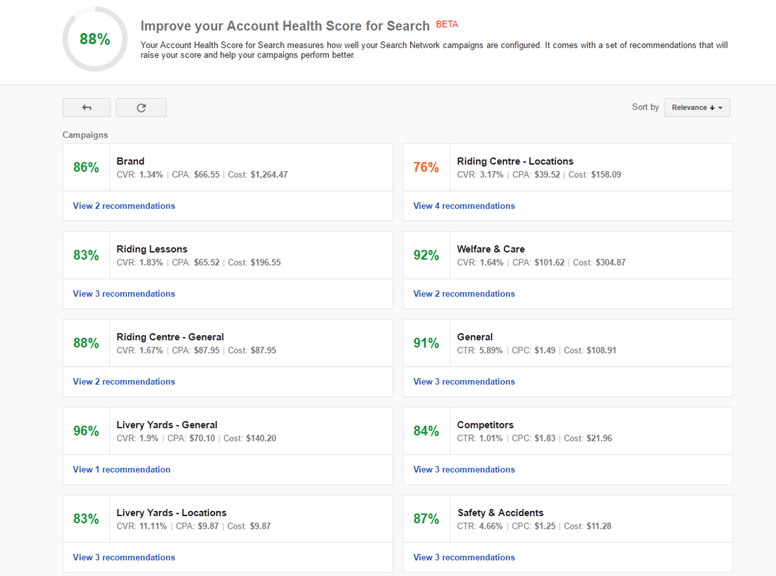
Task: Select the Brand campaign title
Action: tap(130, 161)
